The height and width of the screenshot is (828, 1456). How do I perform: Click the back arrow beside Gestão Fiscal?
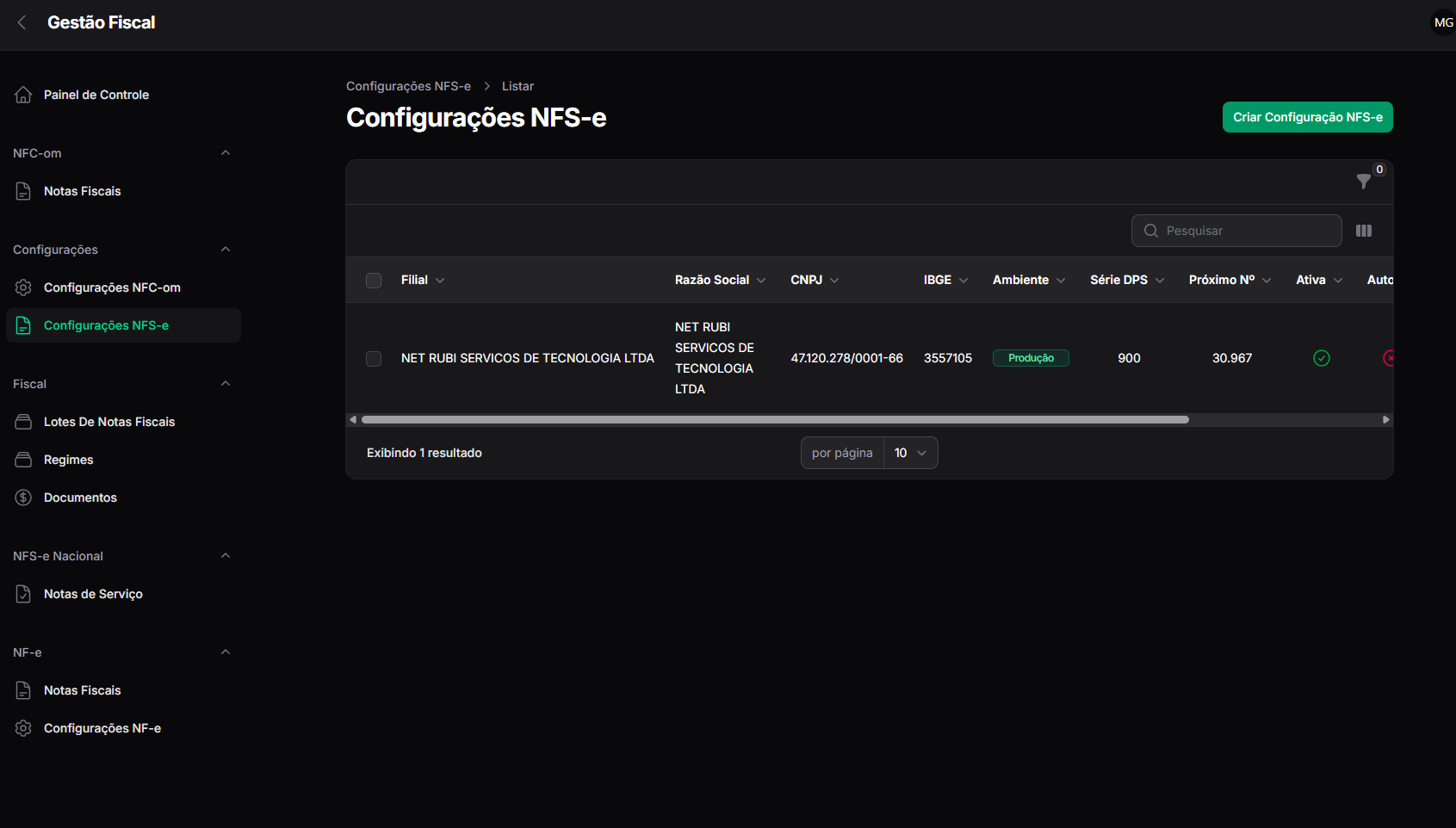22,22
